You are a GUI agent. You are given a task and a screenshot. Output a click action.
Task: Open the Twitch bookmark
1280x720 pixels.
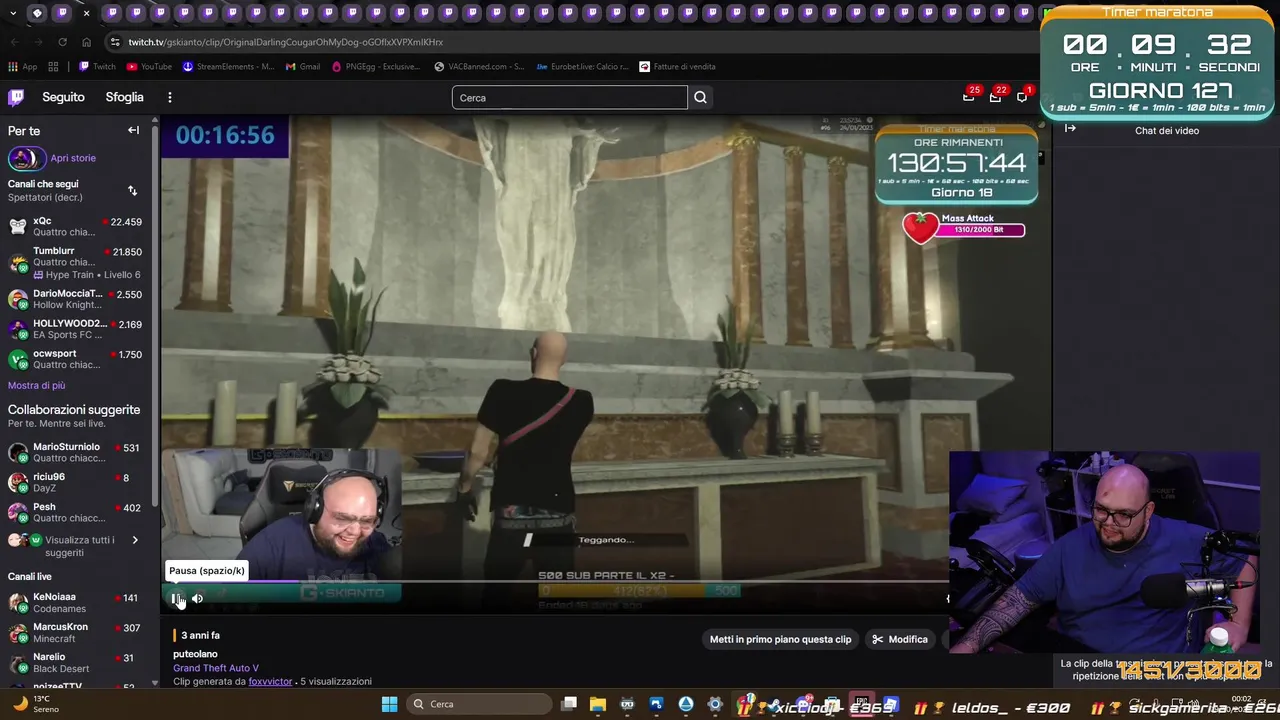(x=97, y=67)
